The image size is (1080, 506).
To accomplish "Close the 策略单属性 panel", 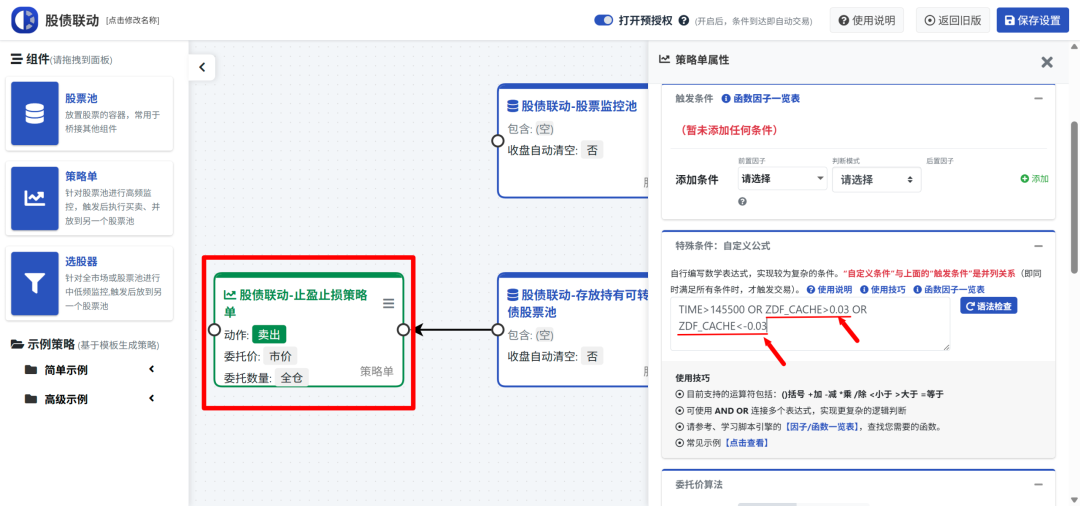I will [x=1046, y=62].
